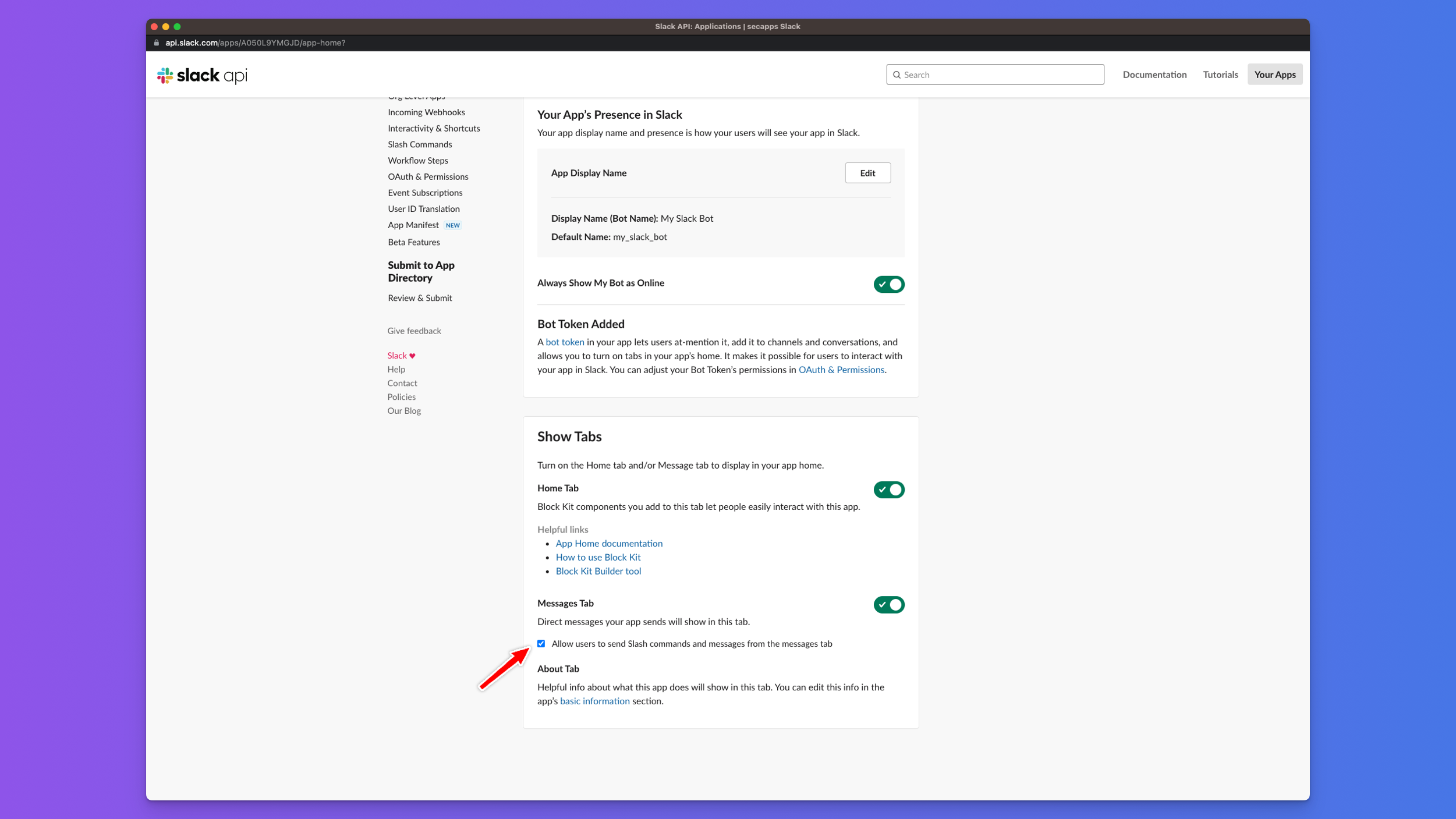Open Event Subscriptions page
The width and height of the screenshot is (1456, 819).
[x=425, y=193]
